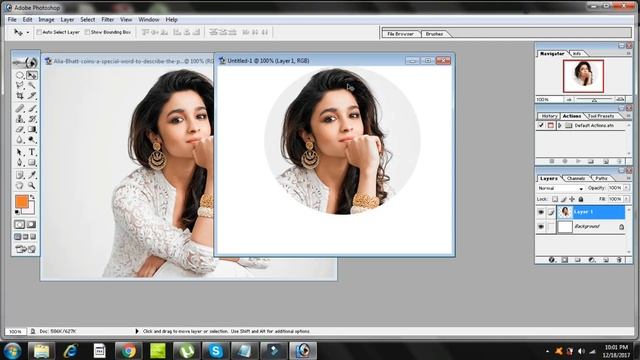The width and height of the screenshot is (640, 360).
Task: Switch to the History tab
Action: (x=549, y=116)
